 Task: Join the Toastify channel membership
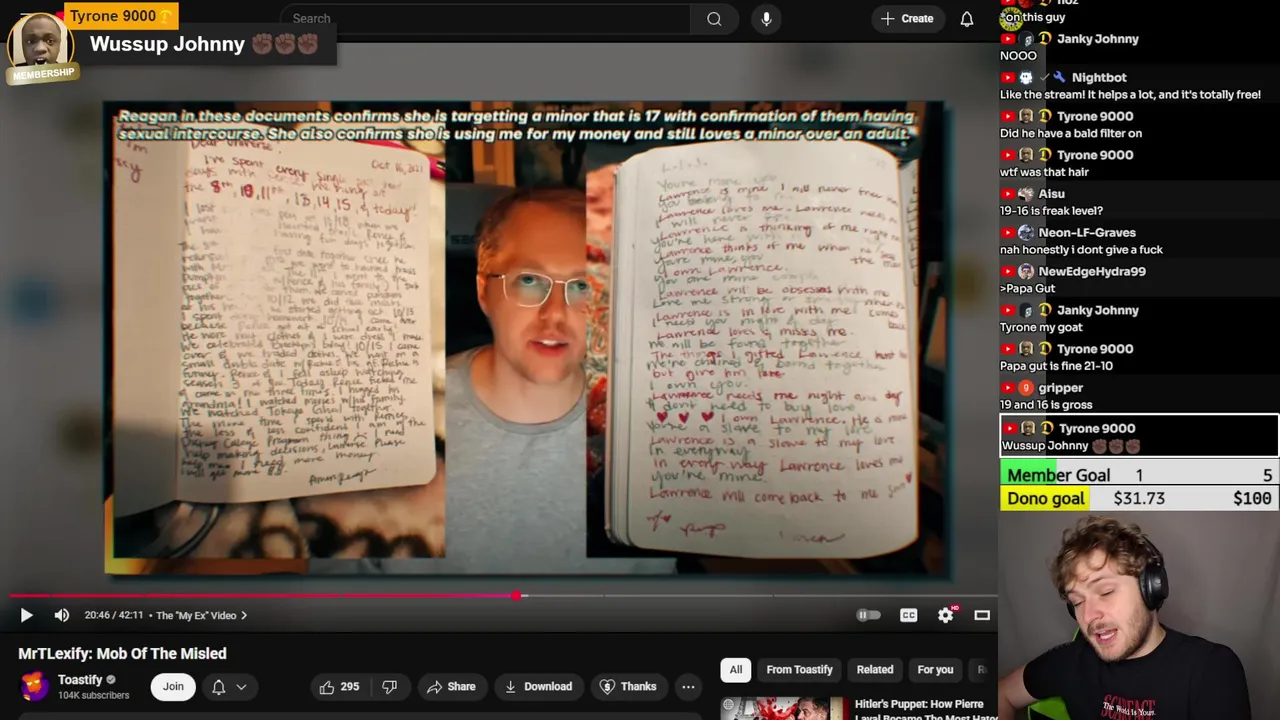point(173,686)
